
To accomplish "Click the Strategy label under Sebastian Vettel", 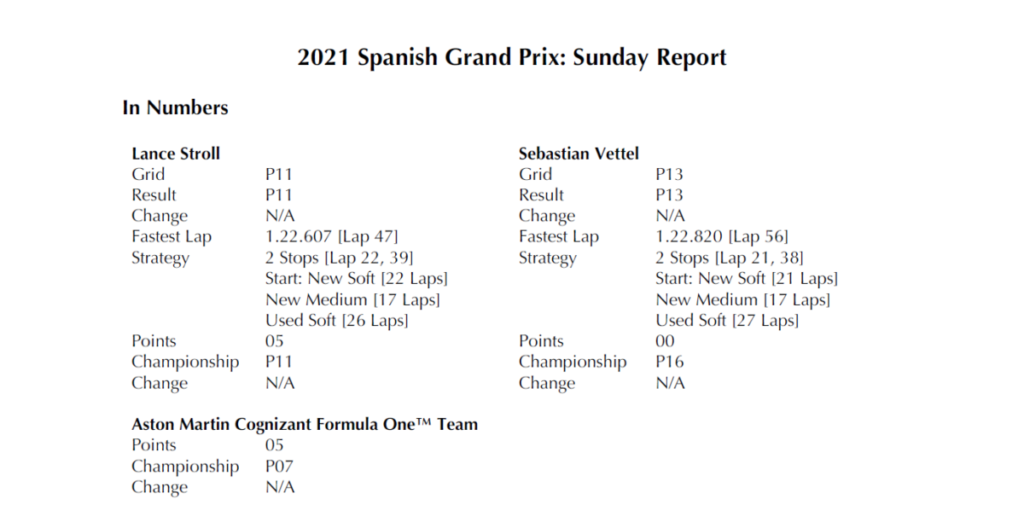I will click(547, 258).
